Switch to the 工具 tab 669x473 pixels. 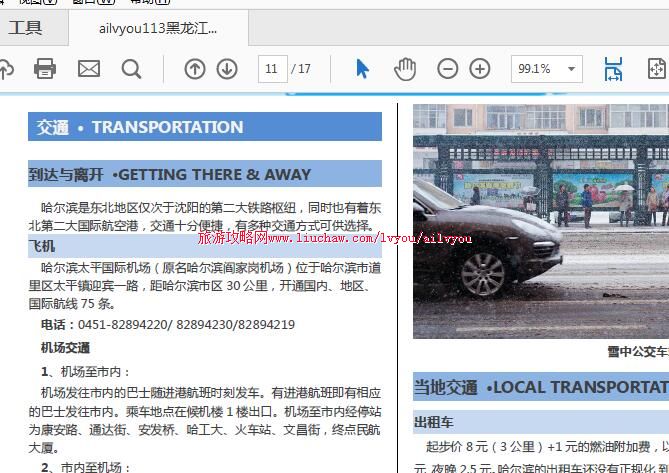coord(26,28)
